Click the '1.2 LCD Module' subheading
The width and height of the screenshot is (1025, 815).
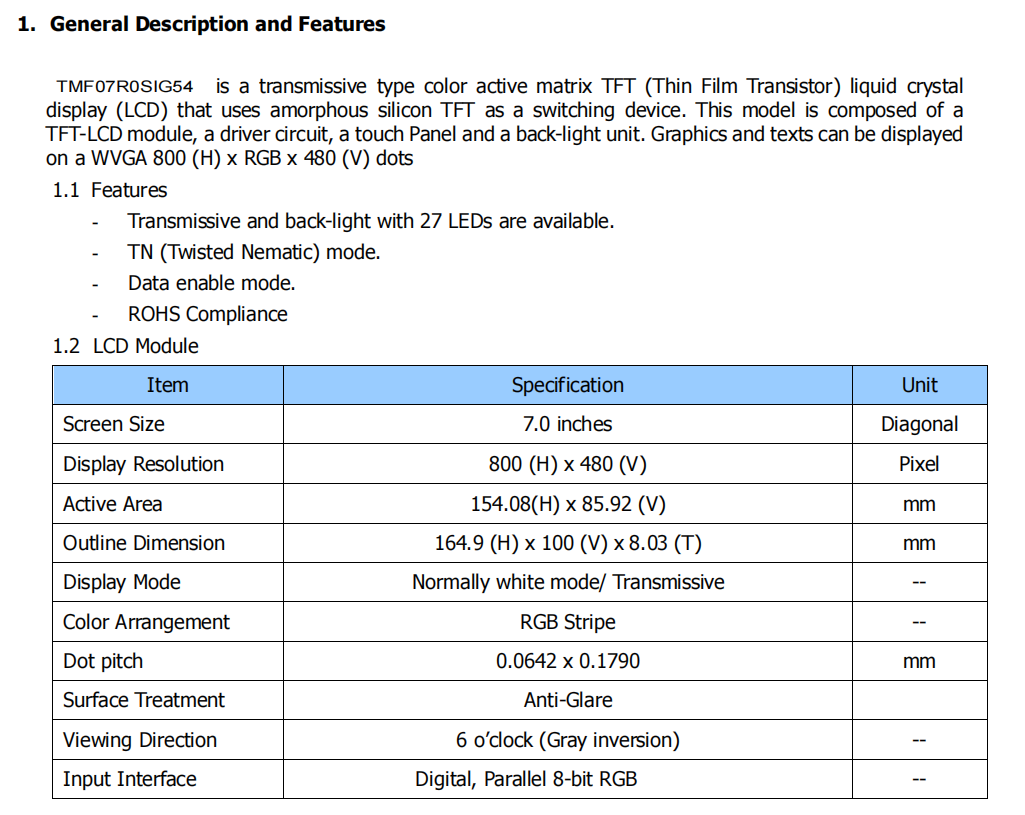[126, 346]
